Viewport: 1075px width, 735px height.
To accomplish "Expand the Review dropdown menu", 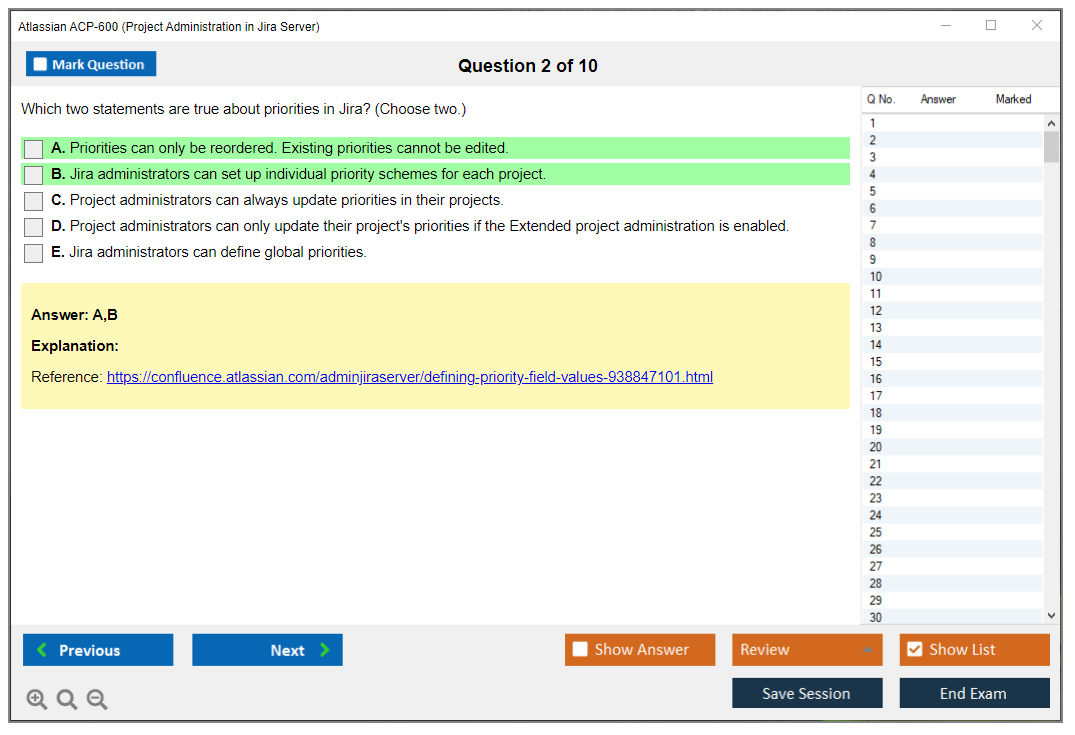I will (x=867, y=650).
